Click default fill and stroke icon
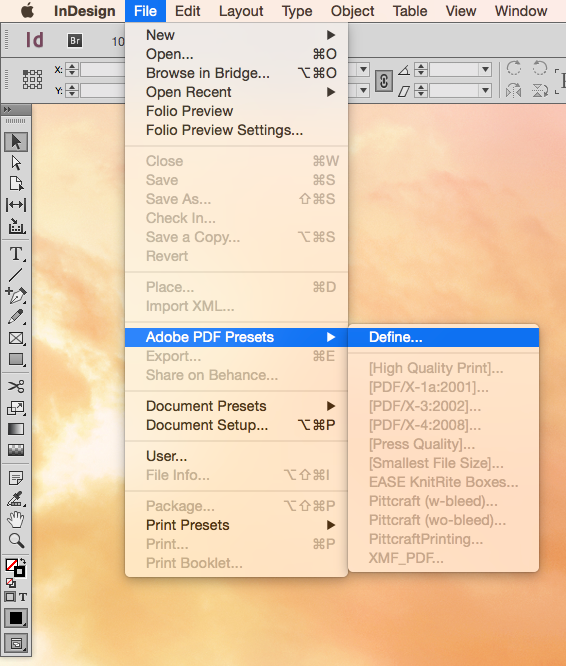 11,582
